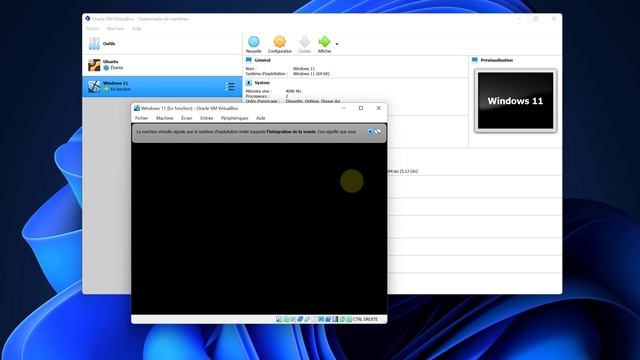The image size is (640, 360).
Task: Click the Prévisualisation header icon
Action: pos(475,60)
